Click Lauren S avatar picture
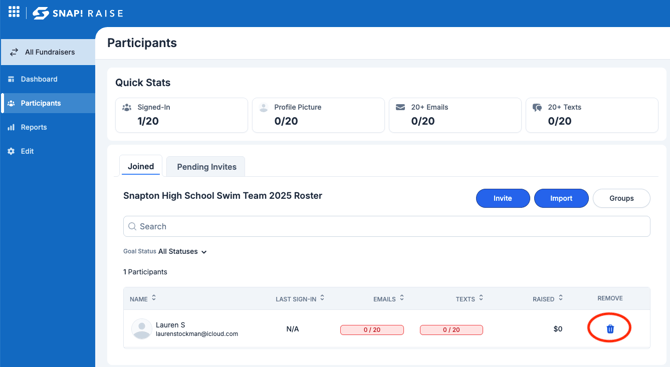This screenshot has width=670, height=367. [x=142, y=329]
